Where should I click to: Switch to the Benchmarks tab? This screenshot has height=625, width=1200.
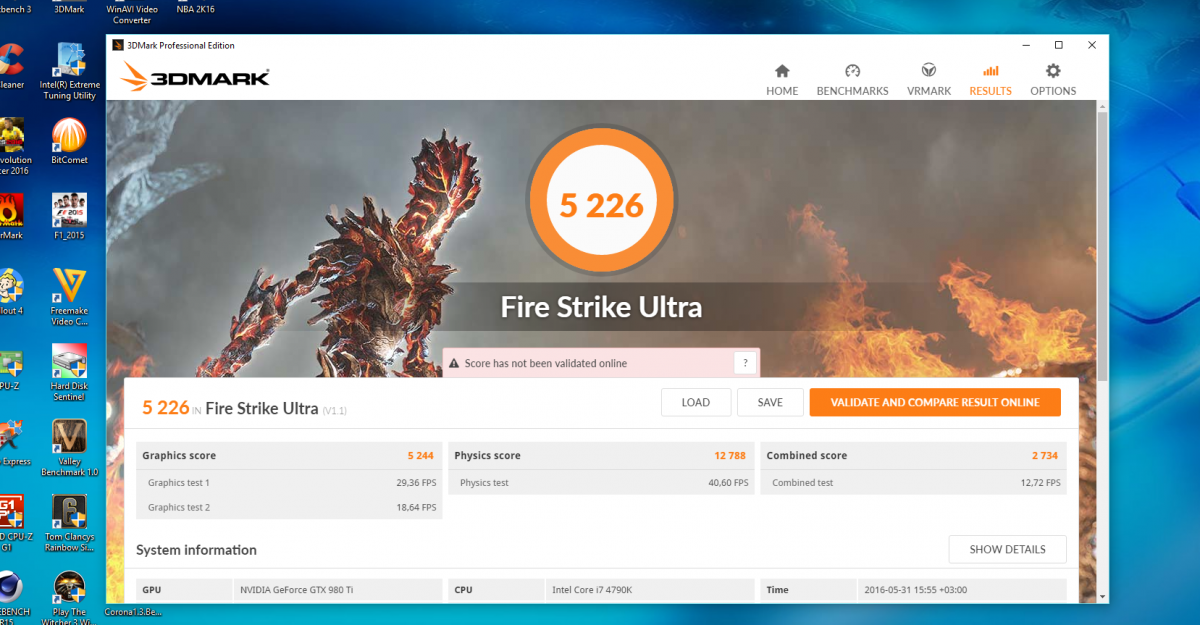852,80
